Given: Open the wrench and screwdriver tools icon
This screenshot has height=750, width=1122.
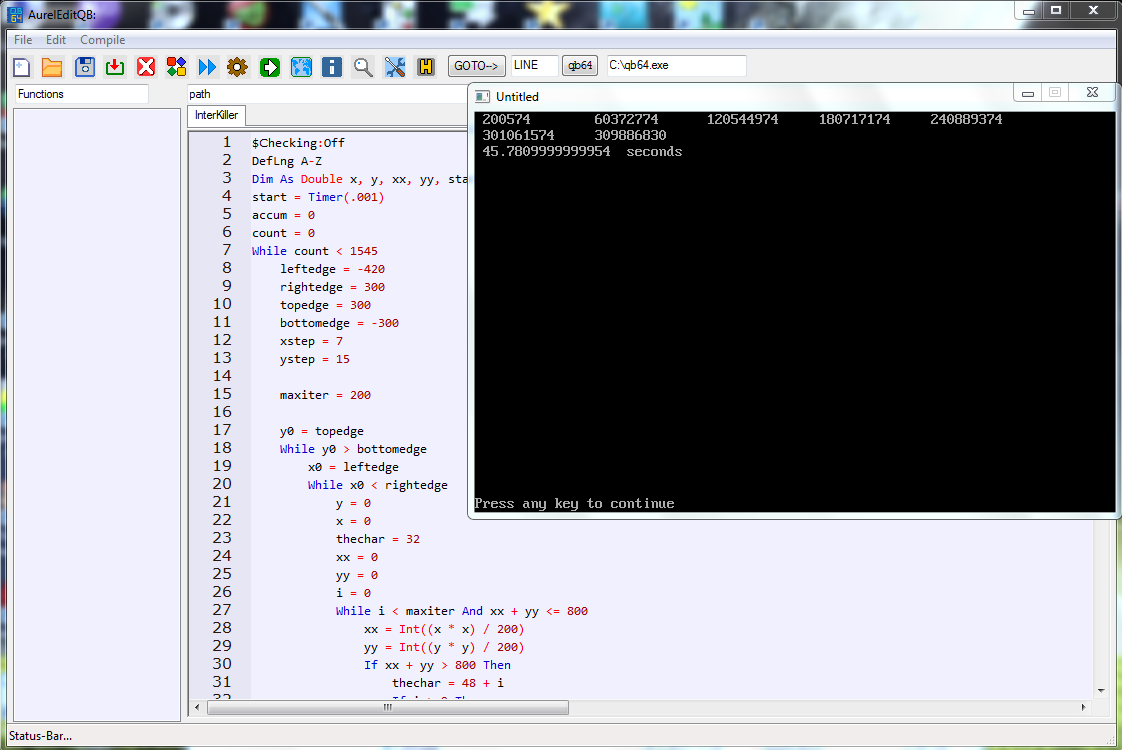Looking at the screenshot, I should click(395, 67).
